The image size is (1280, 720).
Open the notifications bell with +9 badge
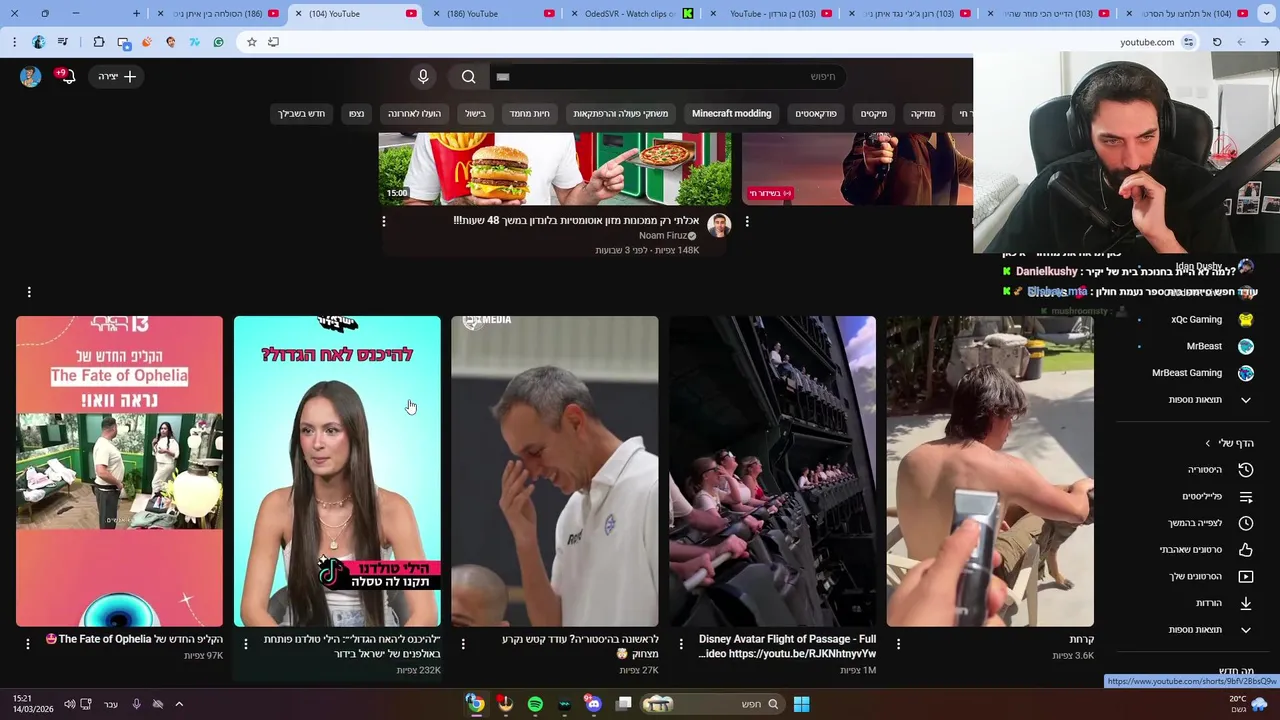(67, 76)
